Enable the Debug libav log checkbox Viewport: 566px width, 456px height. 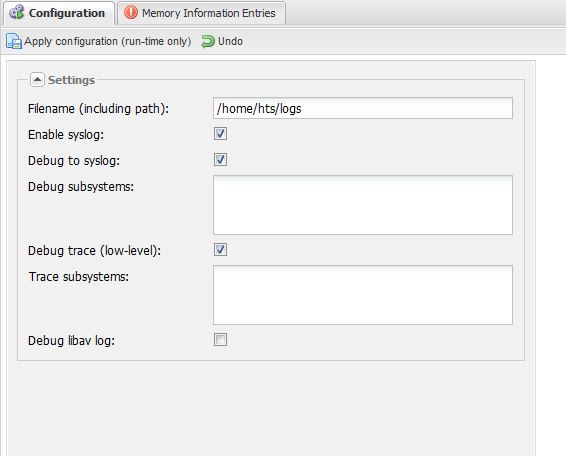(x=220, y=340)
